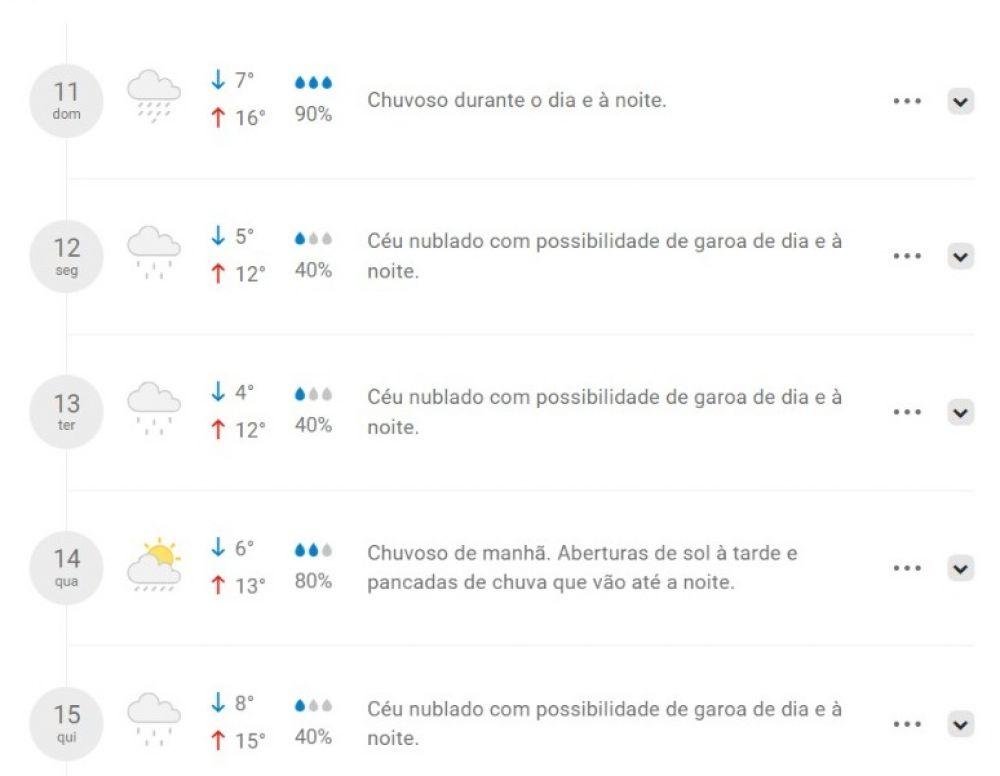Open the three-dots options for day 15
This screenshot has height=776, width=1000.
coord(907,724)
